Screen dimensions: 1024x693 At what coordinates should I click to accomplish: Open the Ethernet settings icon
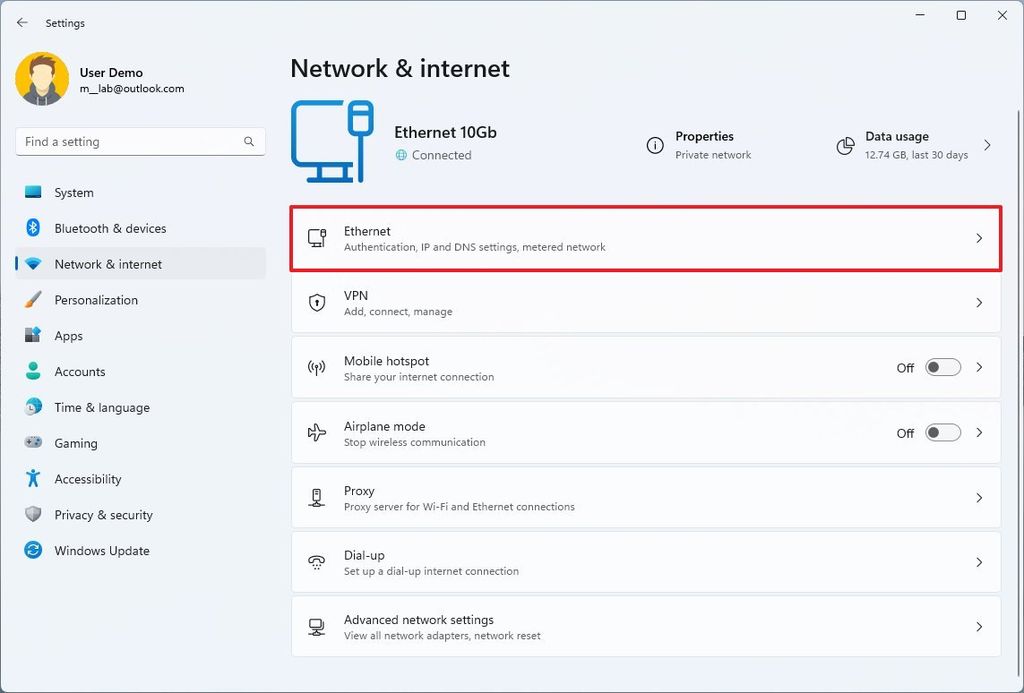tap(316, 237)
